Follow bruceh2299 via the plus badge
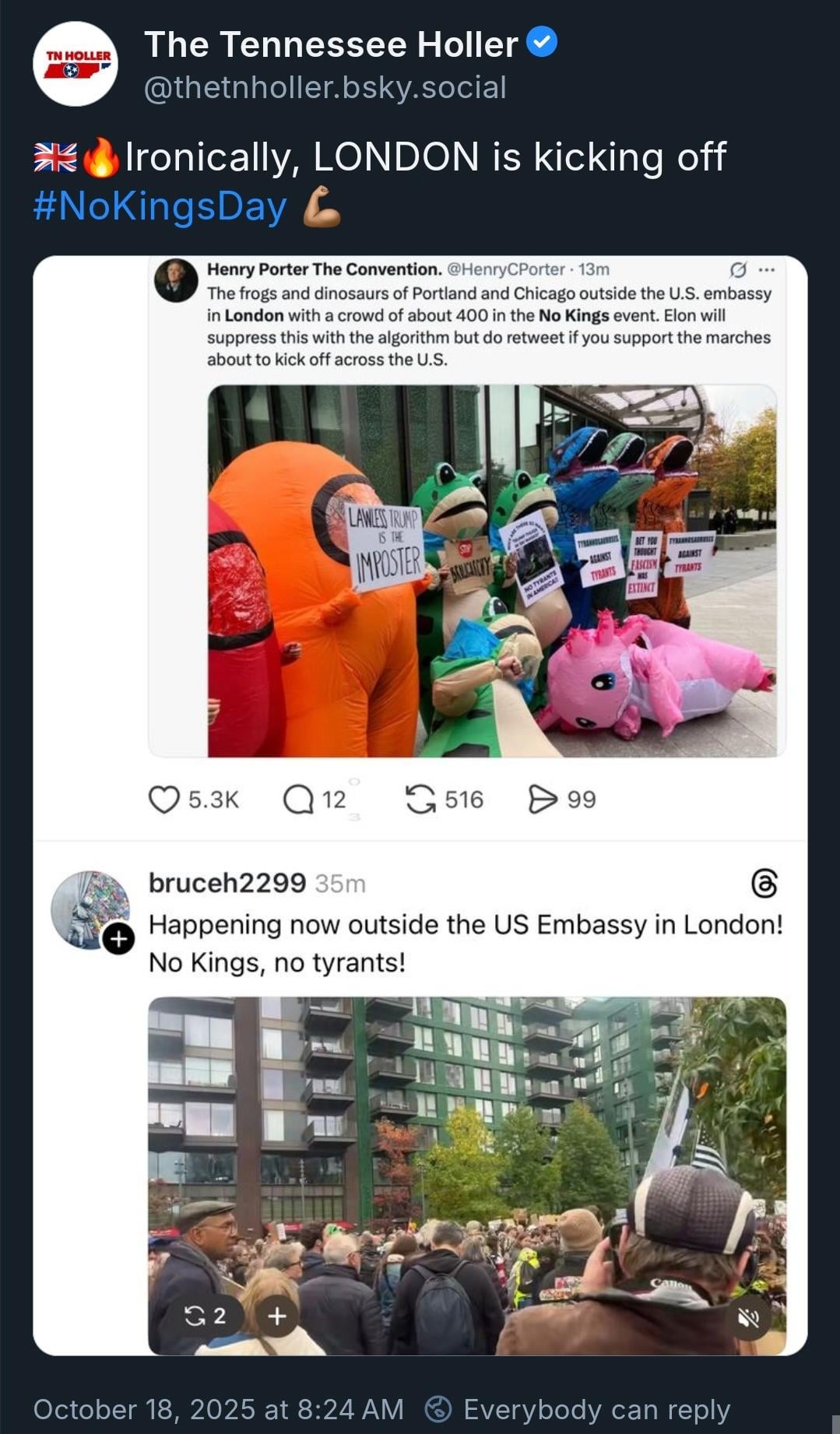The width and height of the screenshot is (840, 1434). [118, 939]
